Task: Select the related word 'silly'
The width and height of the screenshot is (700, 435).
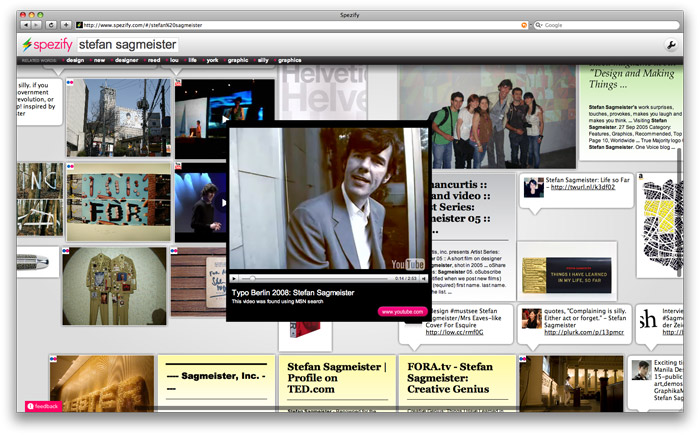Action: click(263, 60)
